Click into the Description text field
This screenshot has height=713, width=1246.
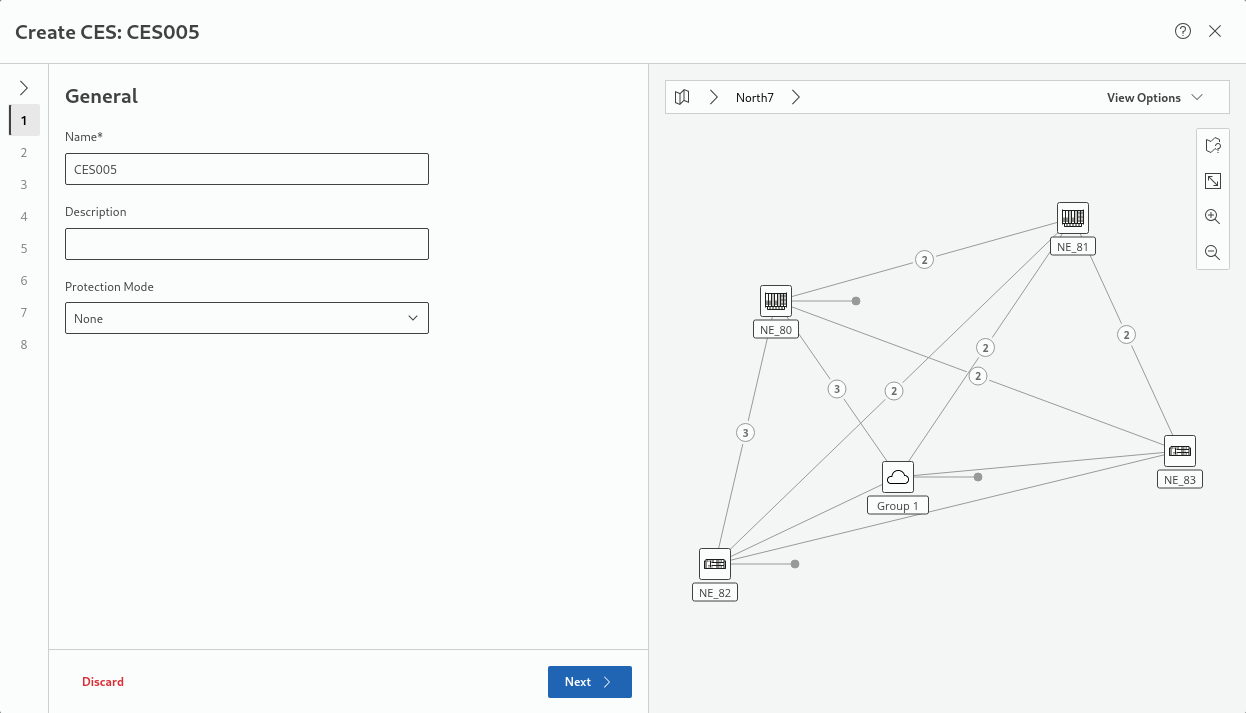(247, 244)
